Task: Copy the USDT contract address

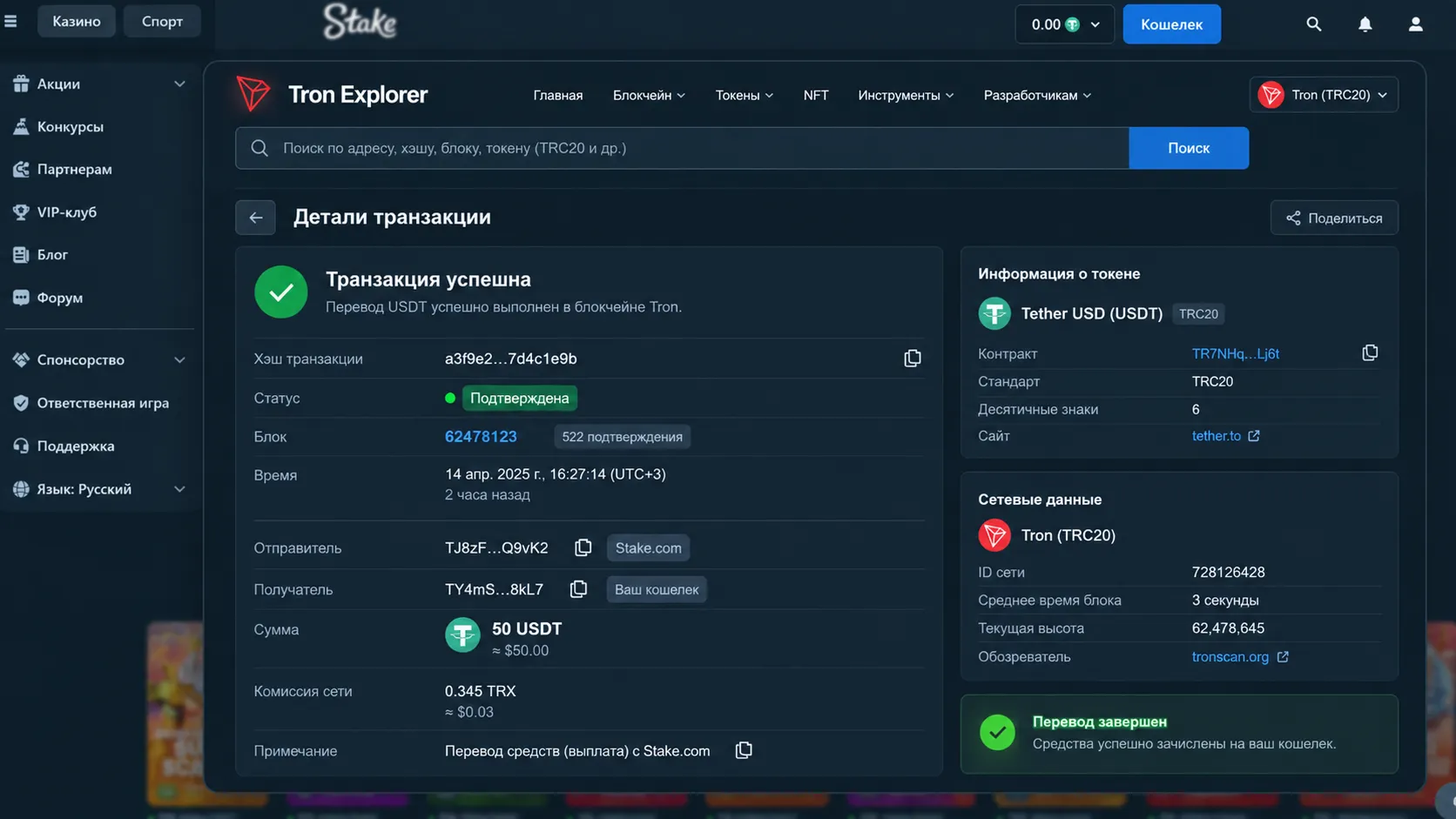Action: point(1370,352)
